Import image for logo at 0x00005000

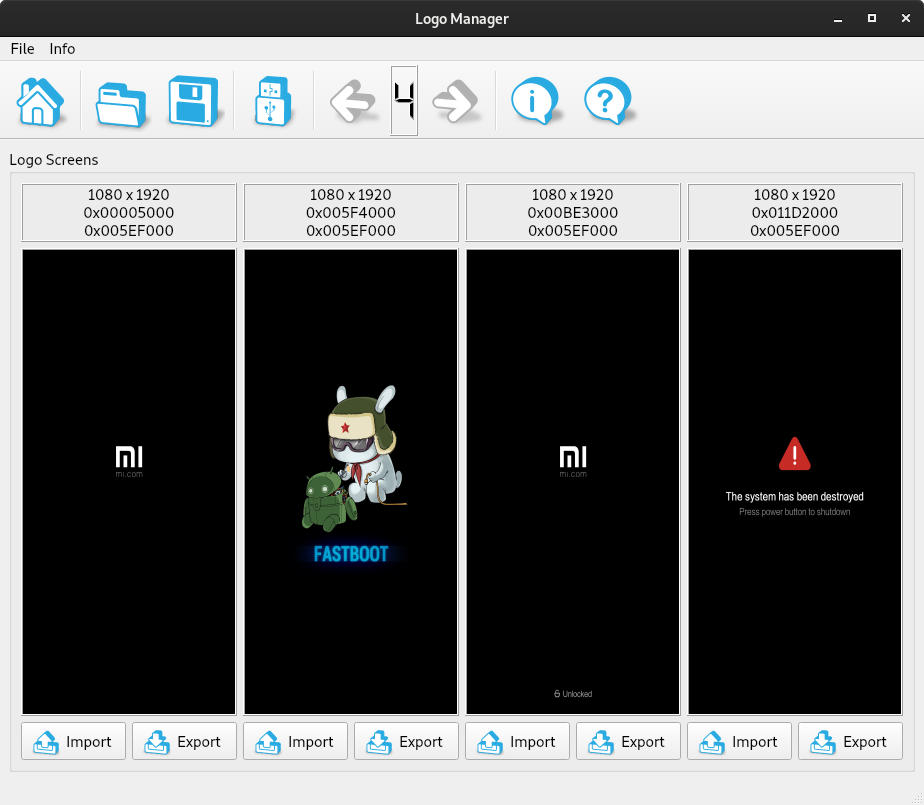coord(74,741)
